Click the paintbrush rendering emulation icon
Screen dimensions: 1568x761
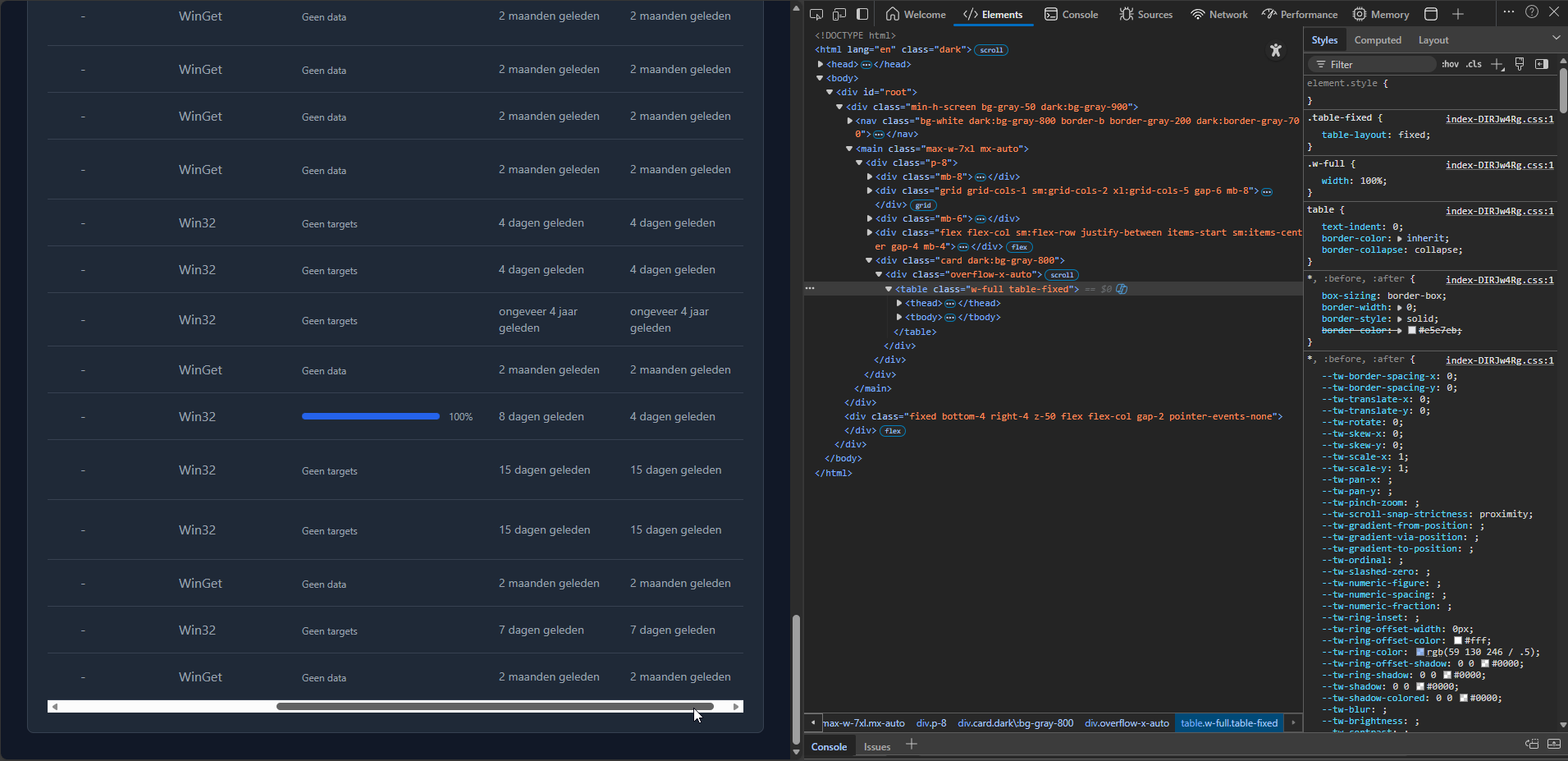pyautogui.click(x=1520, y=64)
